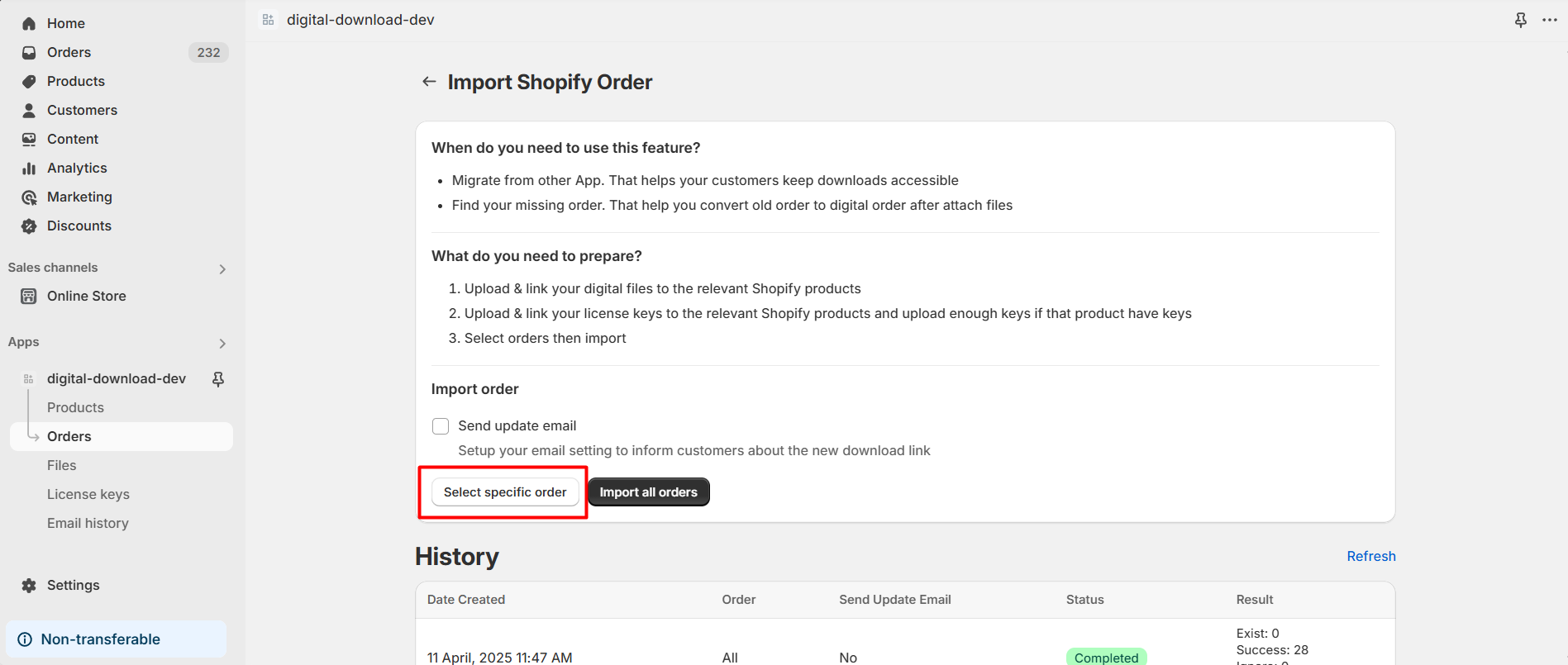The width and height of the screenshot is (1568, 665).
Task: Click the back arrow next to Import Shopify Order
Action: point(429,82)
